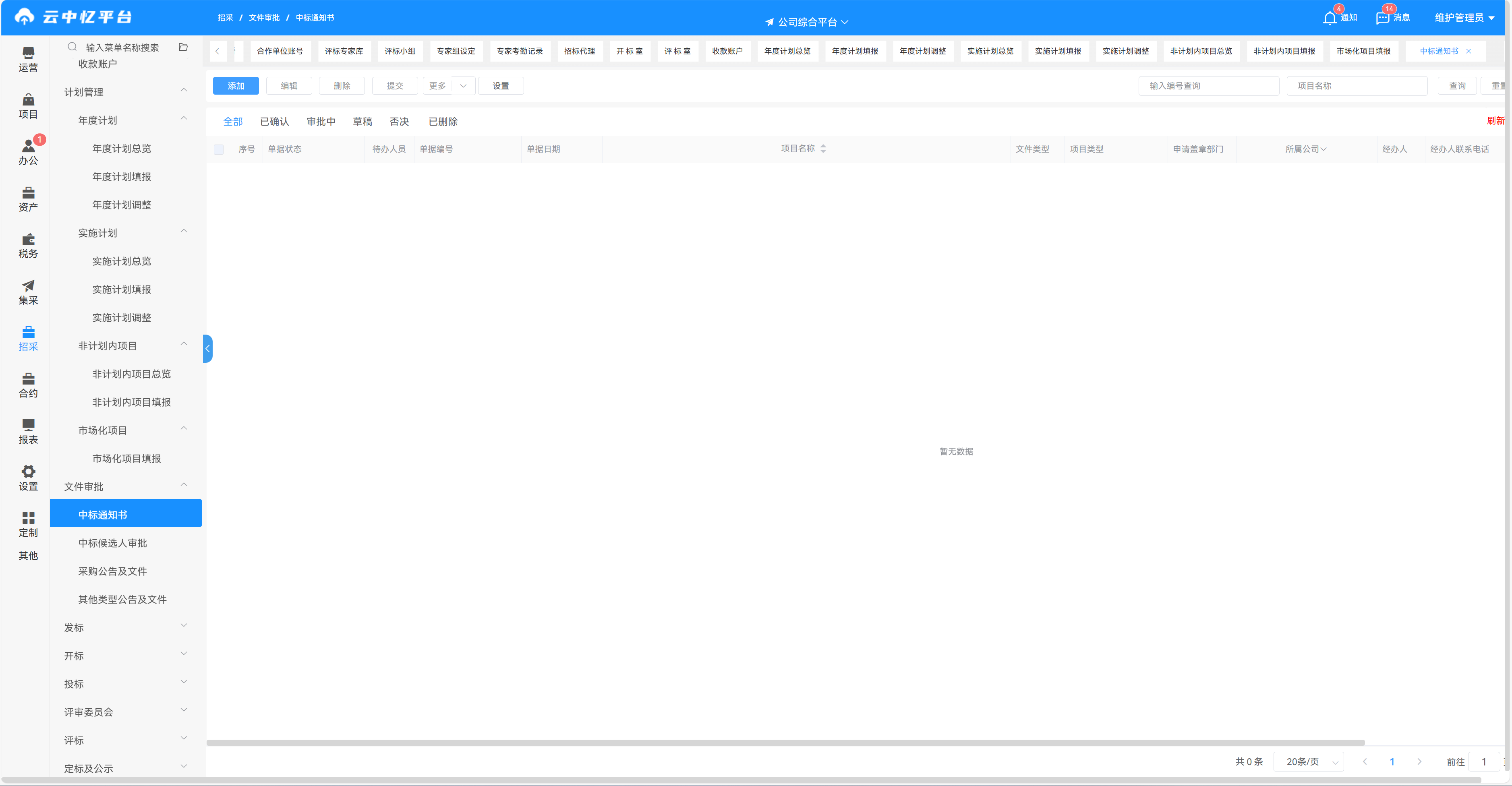
Task: Open the 集采 sidebar module
Action: tap(27, 292)
